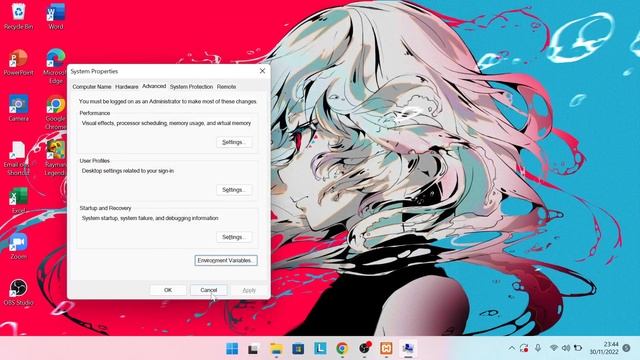Open the Wi-Fi network tray icon
Screen dimensions: 640x360
point(553,348)
